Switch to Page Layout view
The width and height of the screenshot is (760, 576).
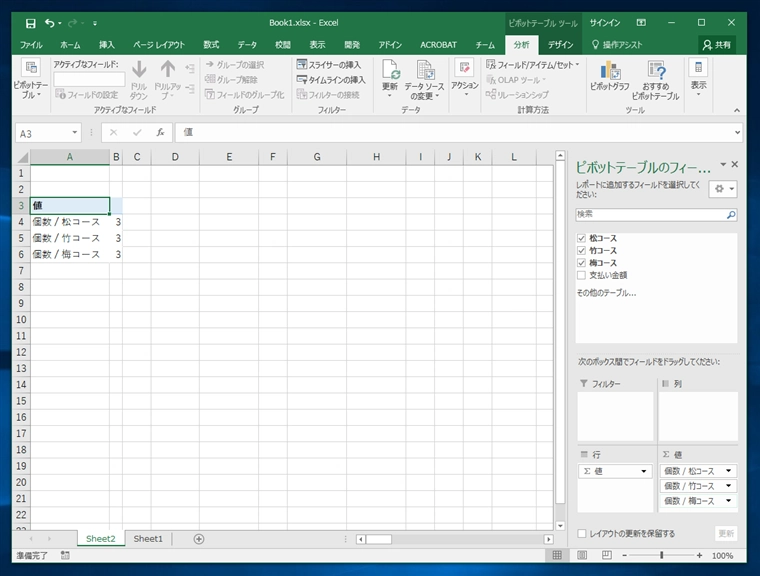coord(582,556)
